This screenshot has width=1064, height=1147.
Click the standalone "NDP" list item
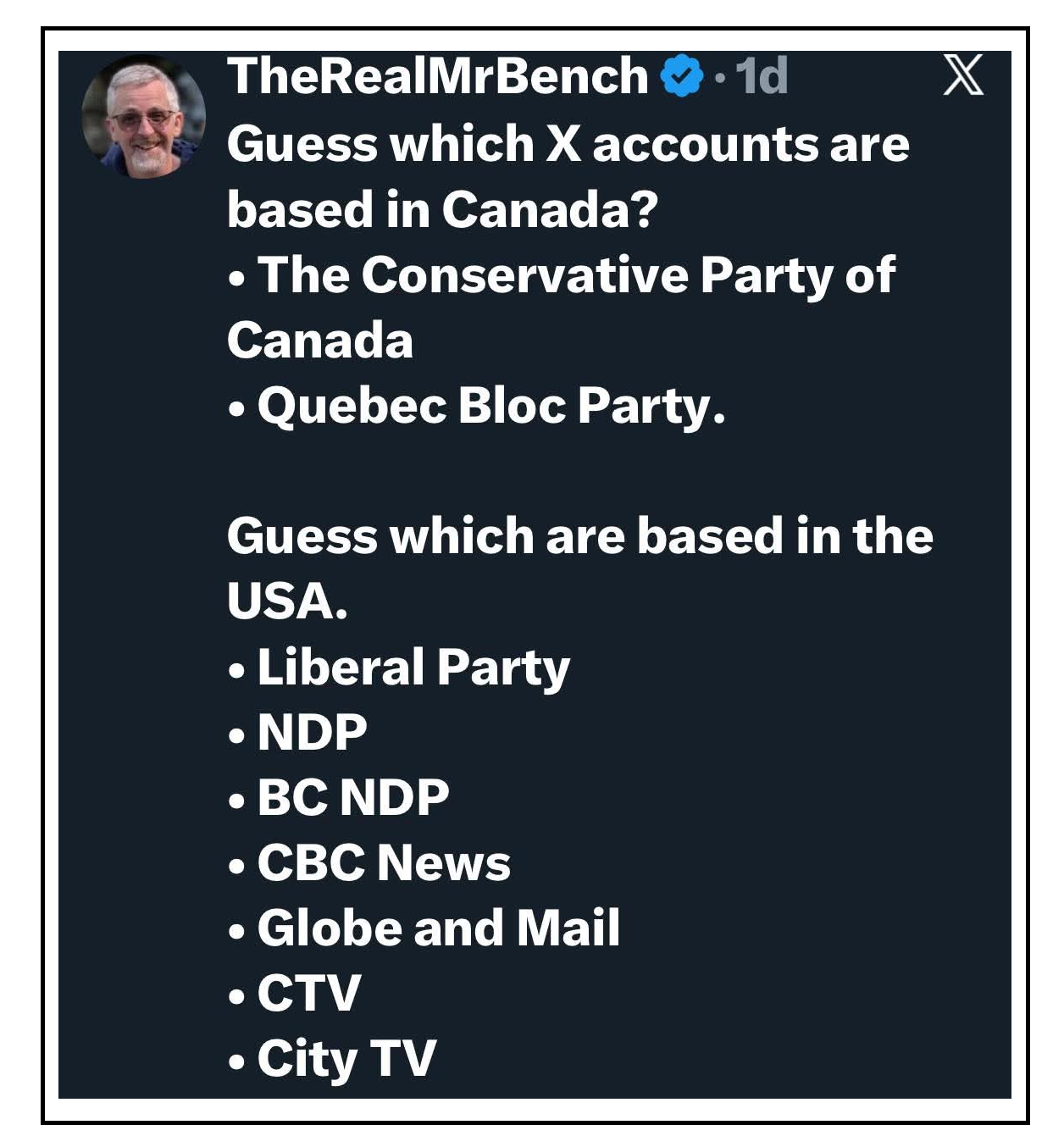(x=312, y=732)
